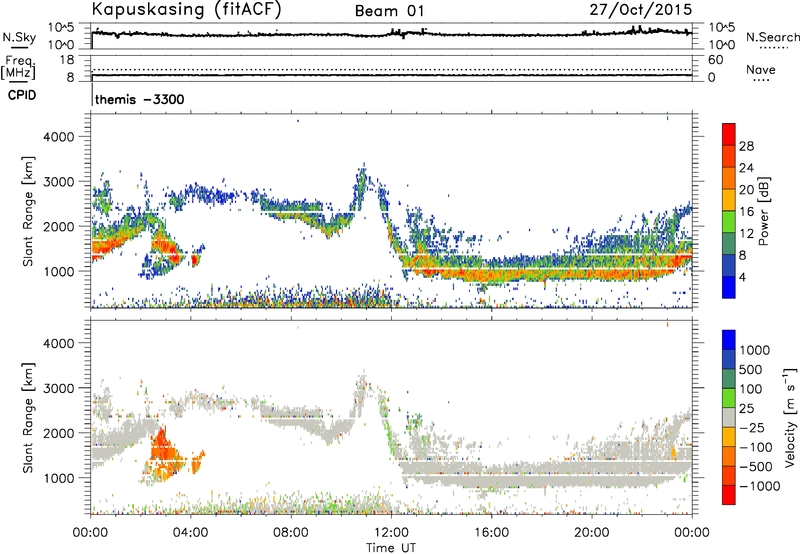Click the 'themis -3300' text
This screenshot has width=800, height=554.
139,99
